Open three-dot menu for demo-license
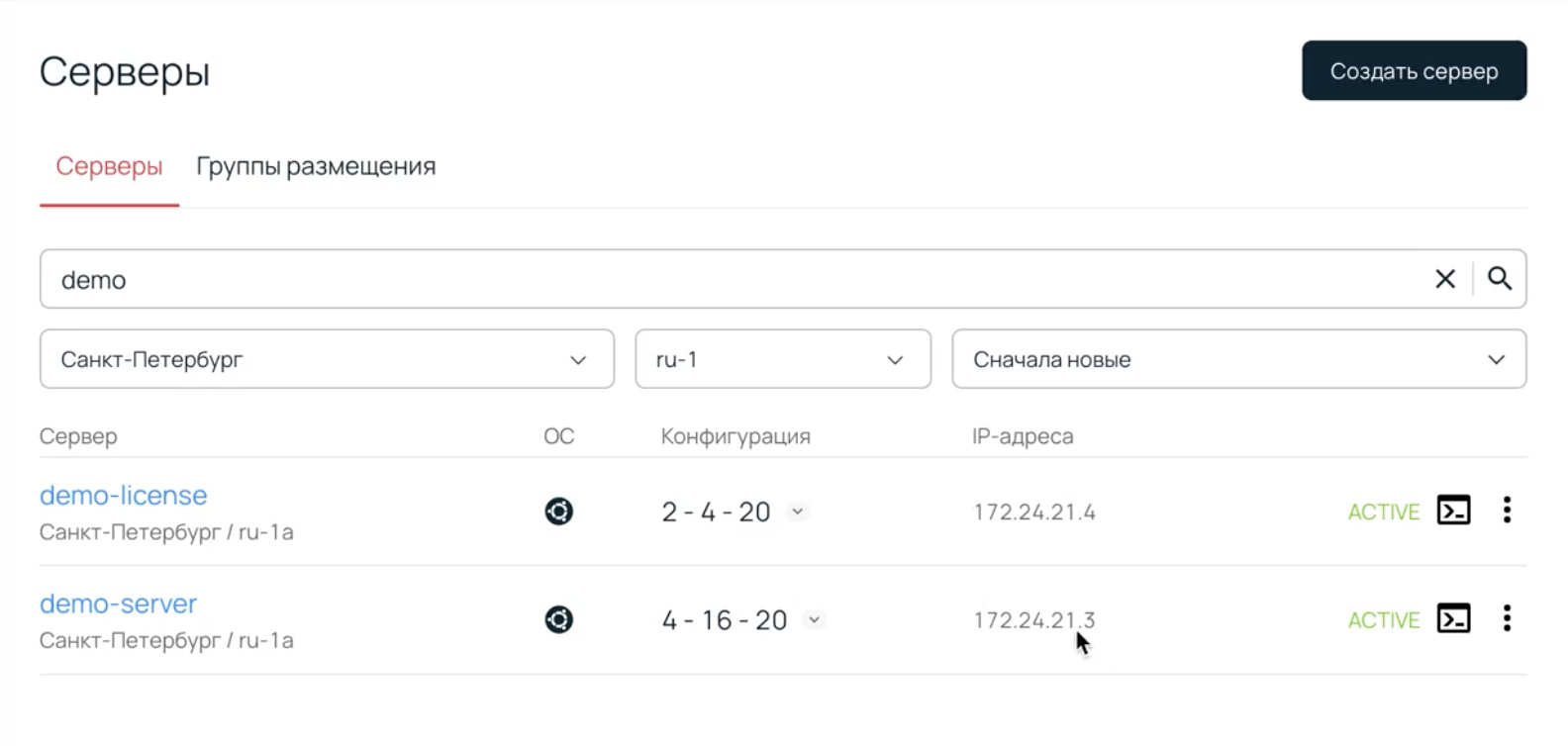This screenshot has width=1568, height=746. [1507, 511]
